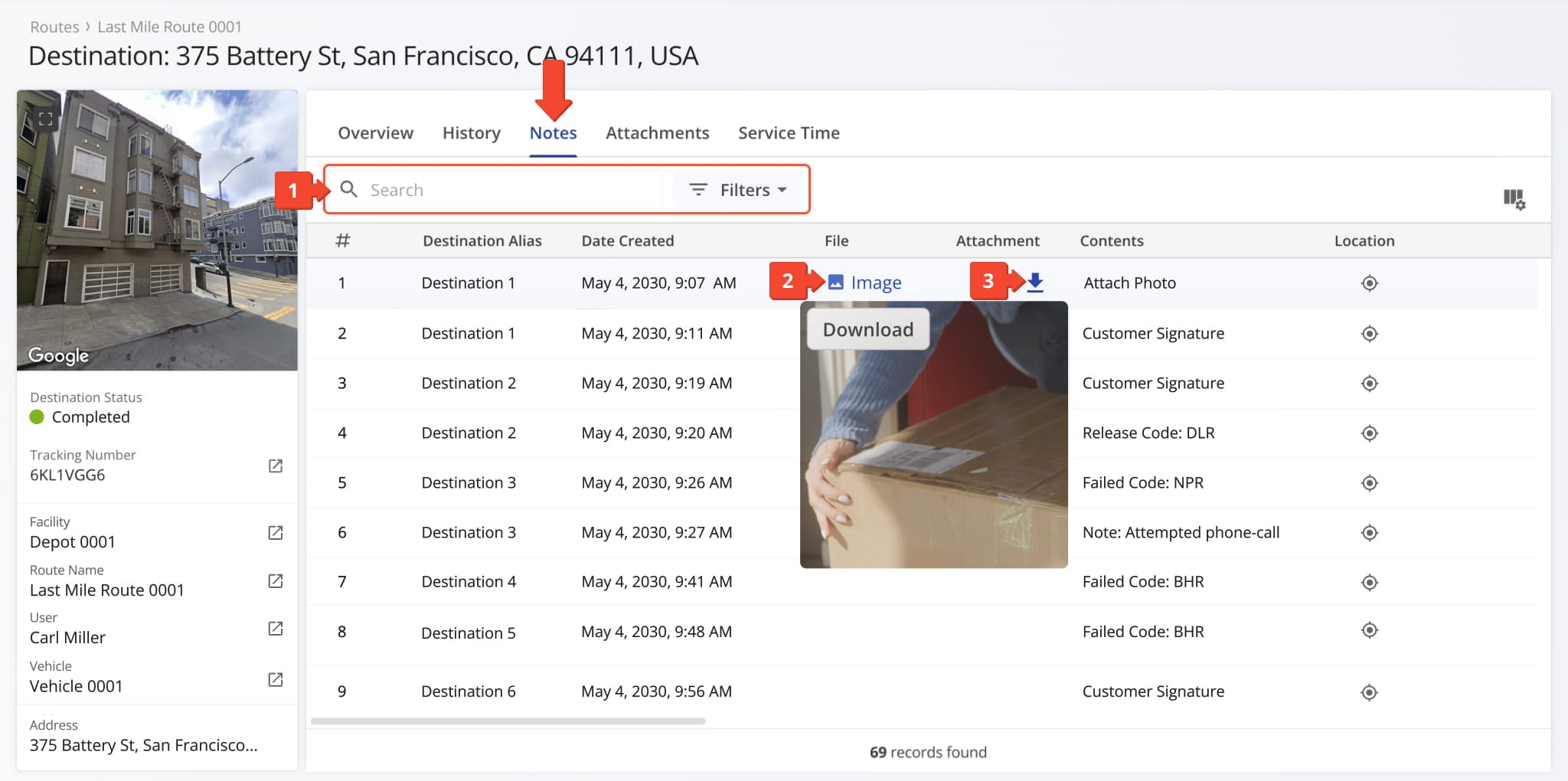Screen dimensions: 1568x781
Task: Click the Download tooltip button
Action: click(x=867, y=330)
